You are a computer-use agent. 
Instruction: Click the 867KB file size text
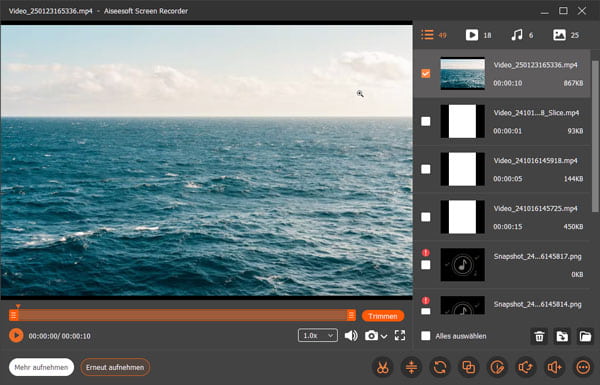click(x=573, y=83)
